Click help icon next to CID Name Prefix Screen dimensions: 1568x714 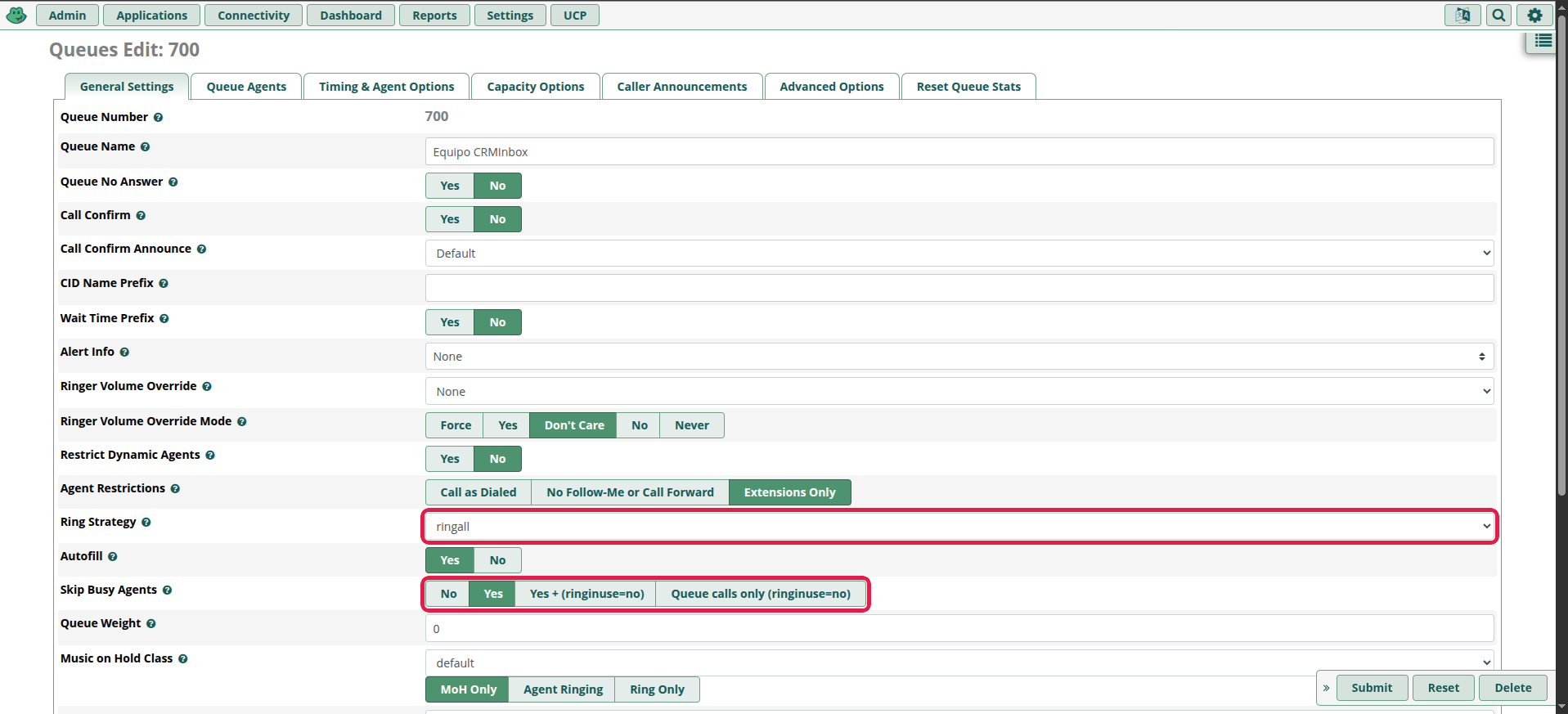(164, 284)
